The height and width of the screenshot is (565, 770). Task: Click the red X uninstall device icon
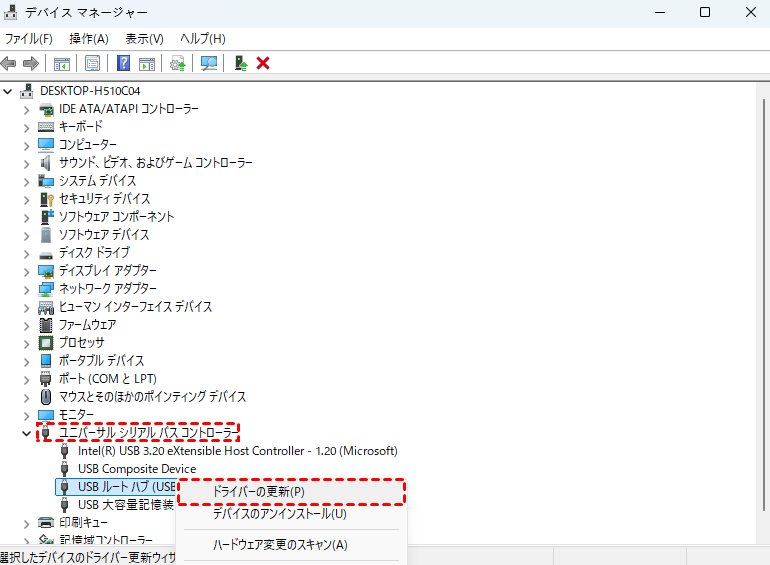tap(263, 63)
